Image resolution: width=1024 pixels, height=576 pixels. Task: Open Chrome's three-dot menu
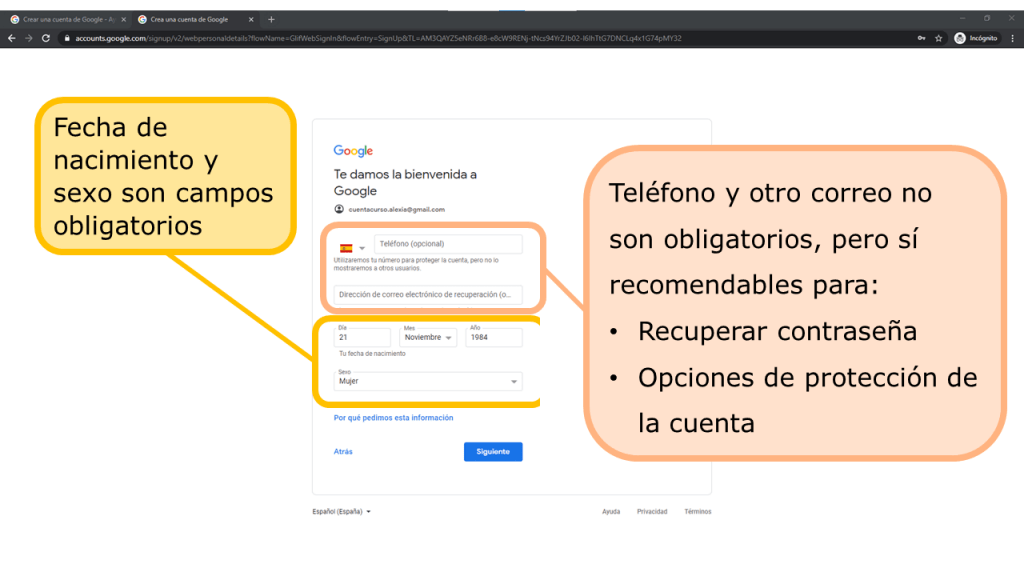(x=1012, y=39)
